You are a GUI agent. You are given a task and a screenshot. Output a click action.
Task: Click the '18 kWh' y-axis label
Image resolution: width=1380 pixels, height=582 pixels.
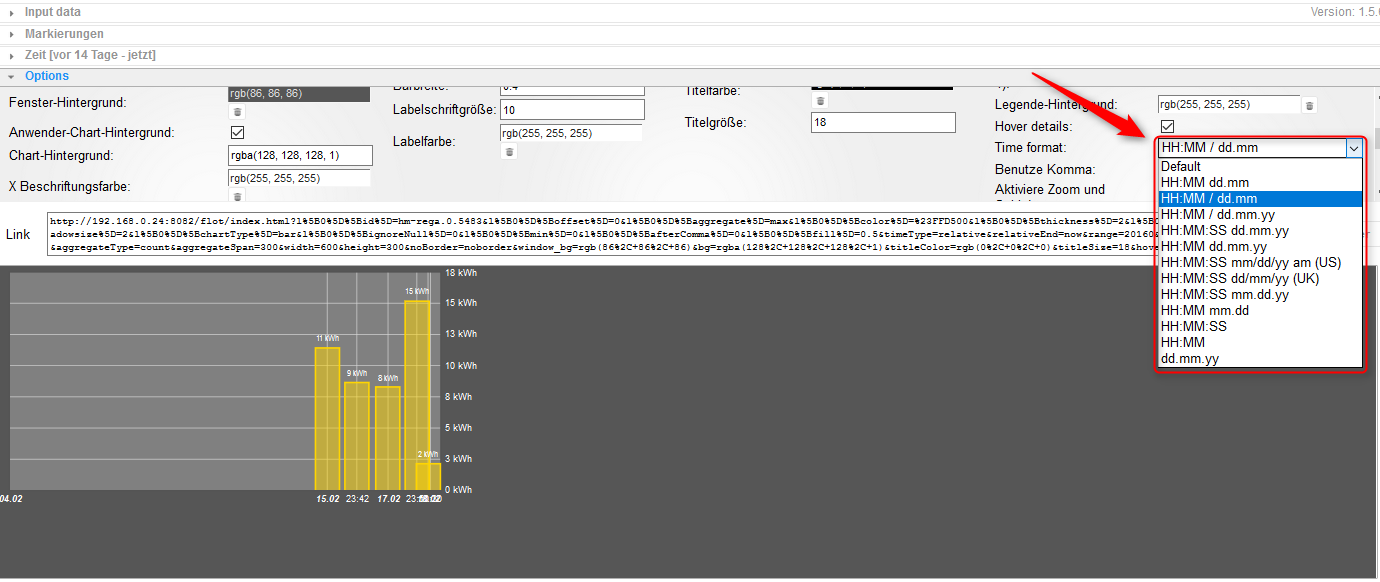[460, 272]
